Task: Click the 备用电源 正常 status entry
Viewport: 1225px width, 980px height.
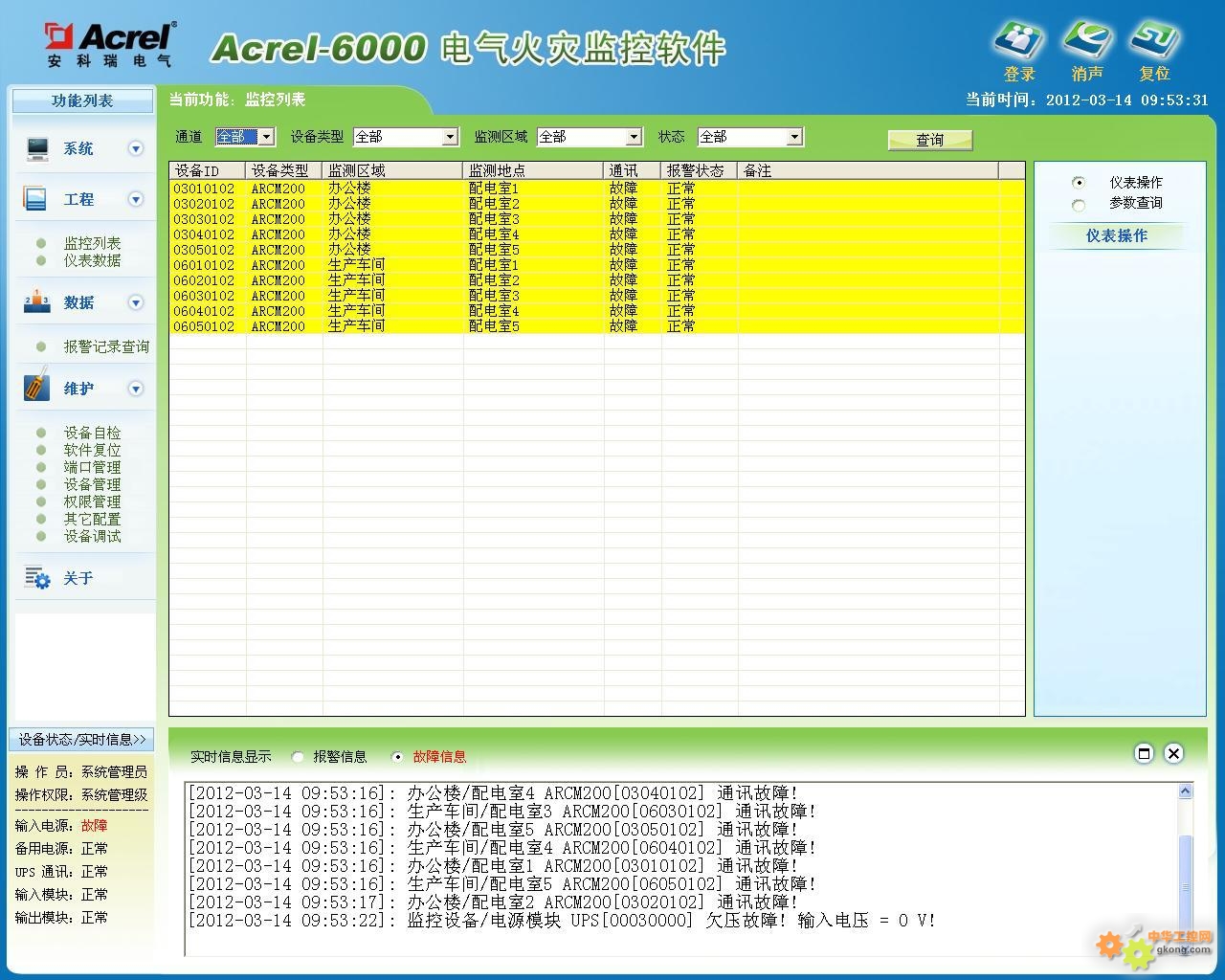Action: (x=61, y=848)
